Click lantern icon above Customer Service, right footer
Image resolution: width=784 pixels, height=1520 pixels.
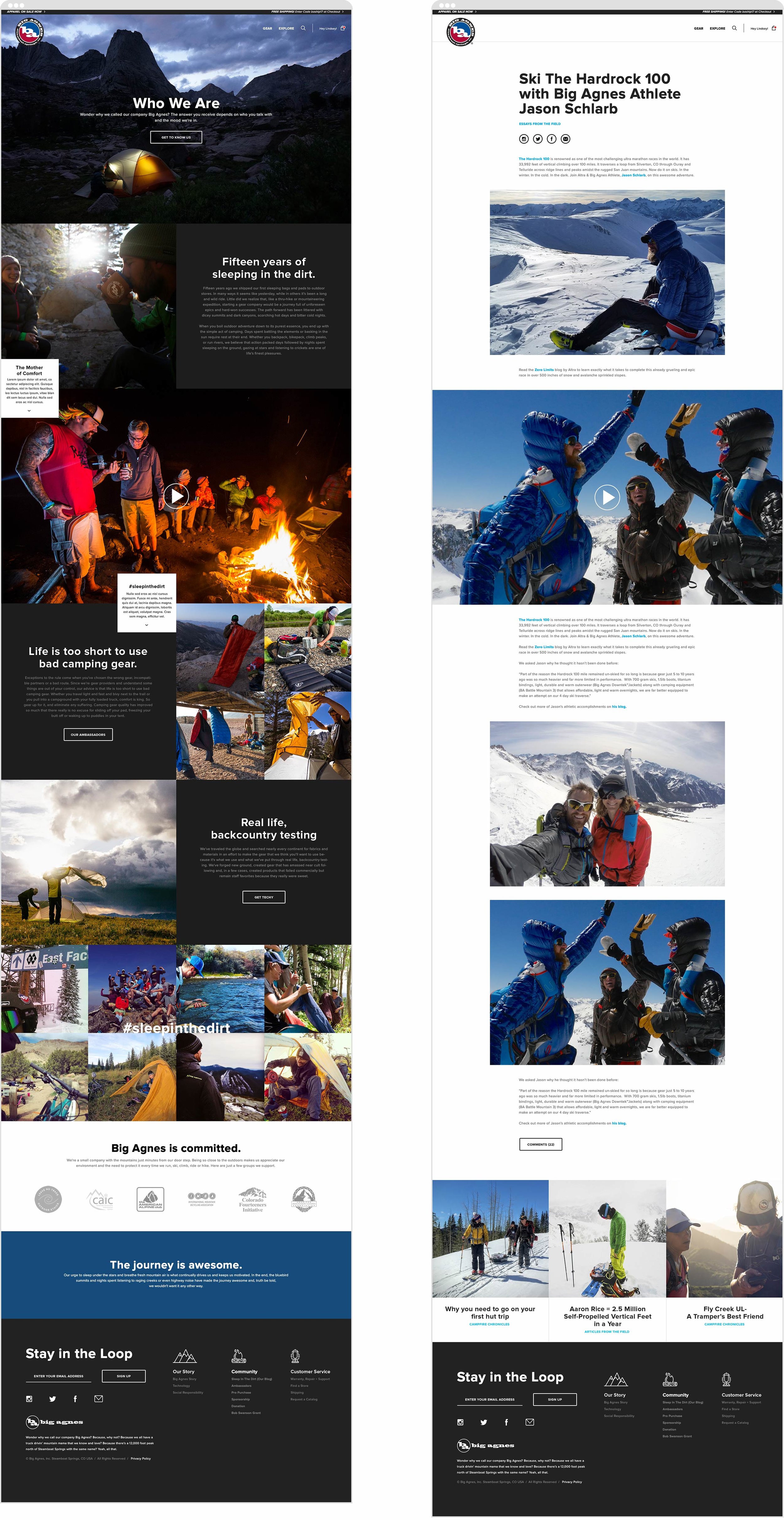(726, 1379)
